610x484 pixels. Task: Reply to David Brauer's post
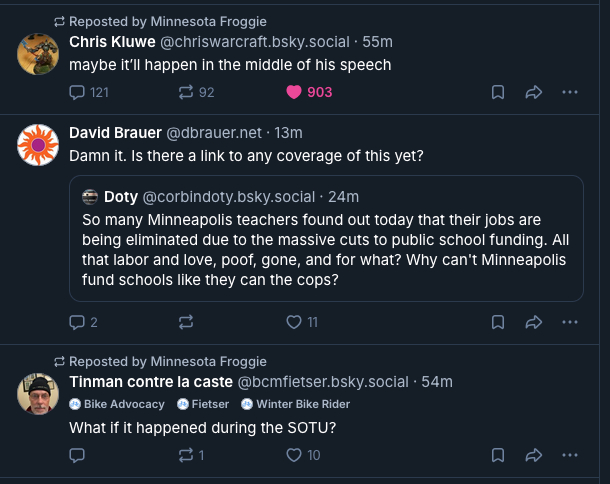(x=78, y=322)
